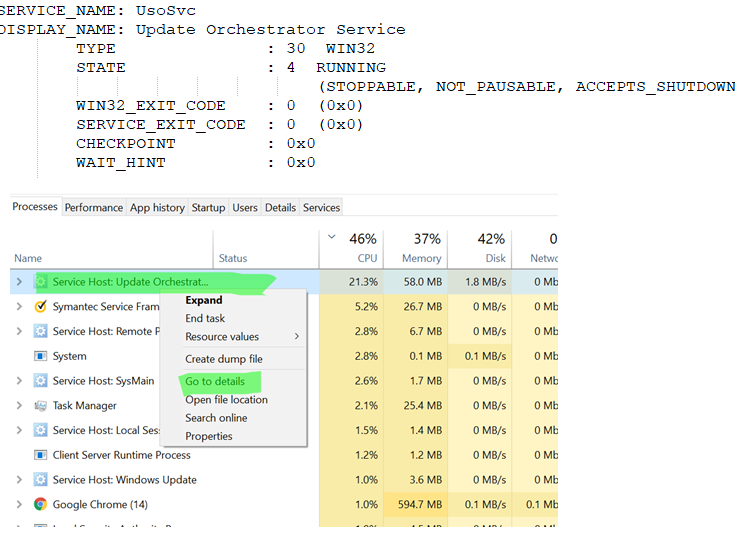Expand the Google Chrome (14) group

click(x=19, y=505)
